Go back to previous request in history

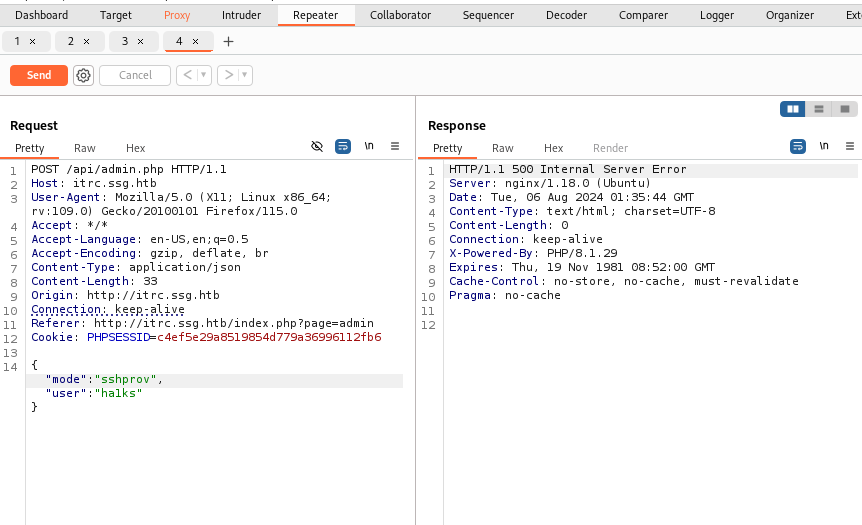click(x=187, y=75)
